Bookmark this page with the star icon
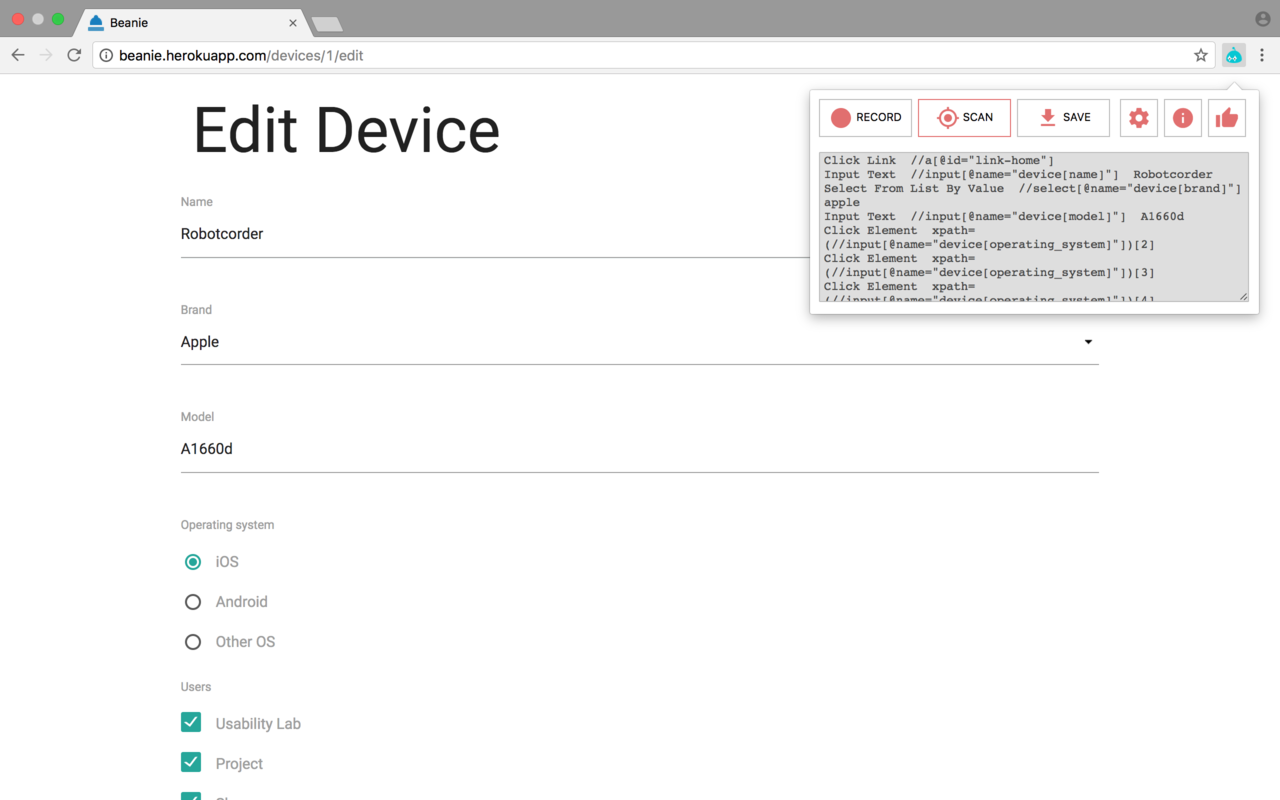Viewport: 1280px width, 800px height. click(1201, 55)
